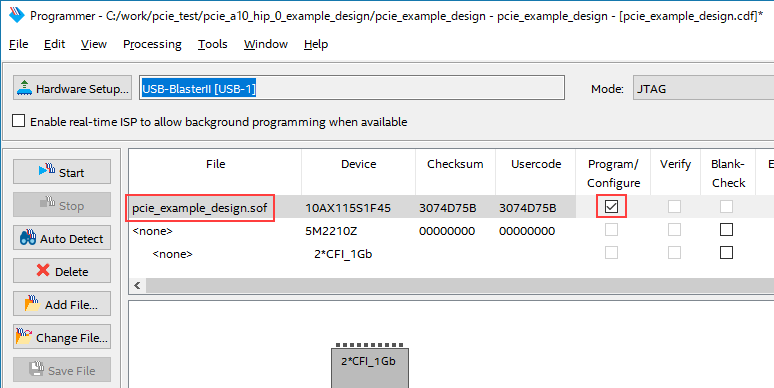Open the Tools menu

point(212,44)
